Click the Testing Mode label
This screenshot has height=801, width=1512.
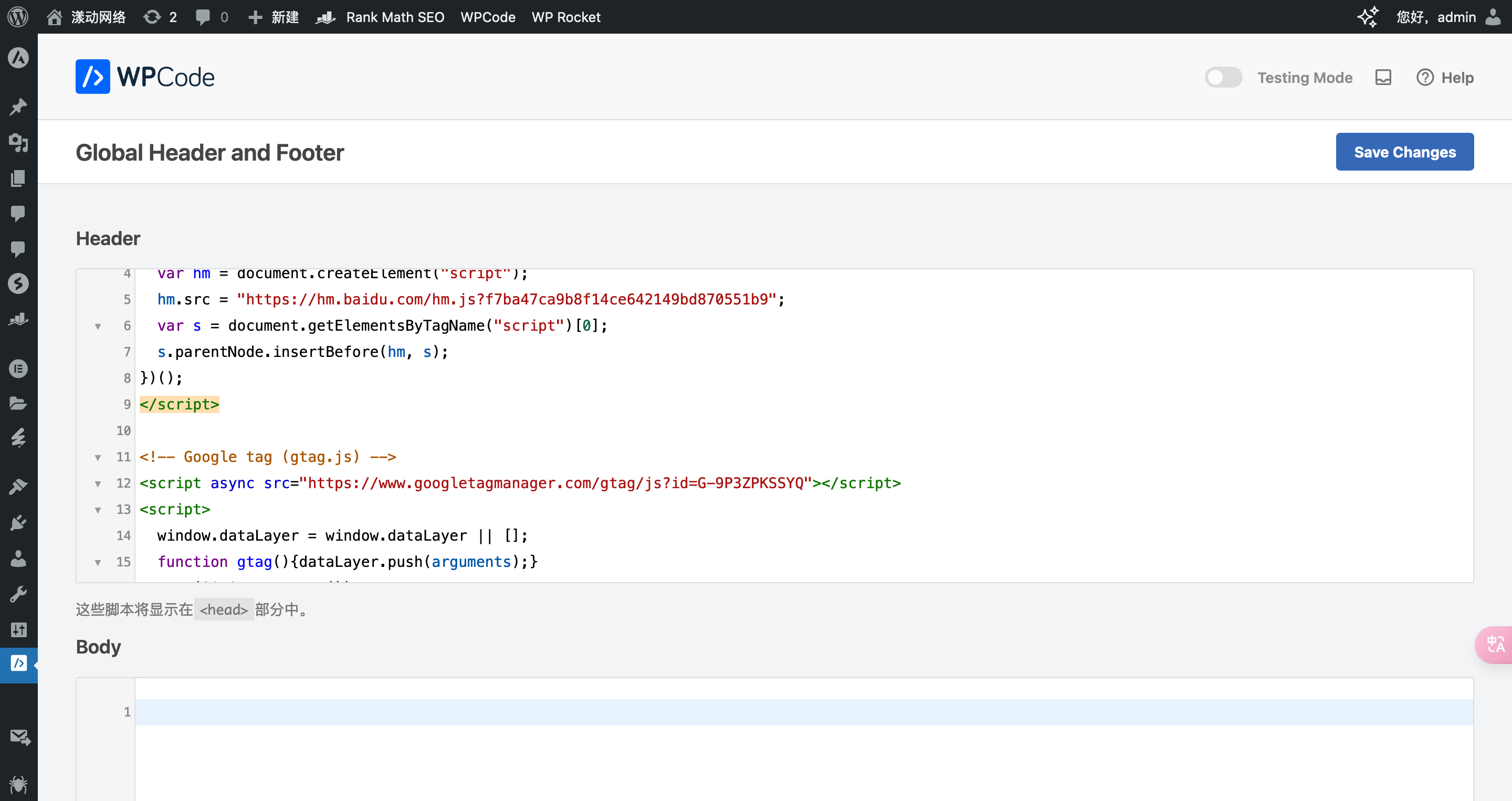pyautogui.click(x=1304, y=78)
